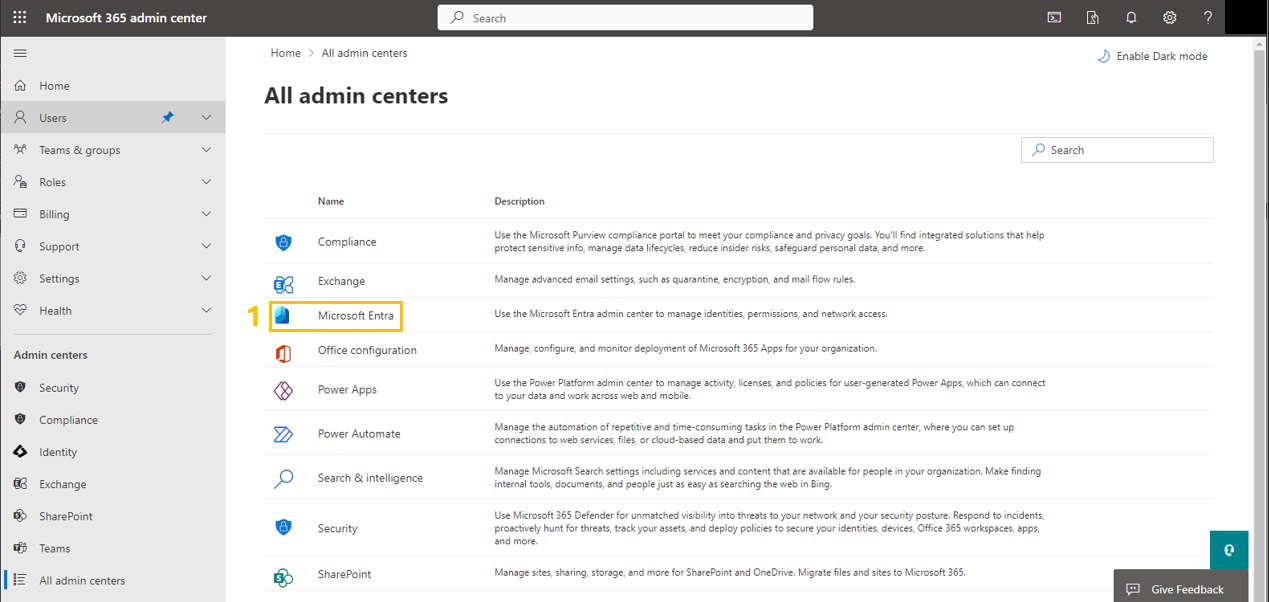Click the vertical page scrollbar
Screen dimensions: 1269x602
point(1260,319)
